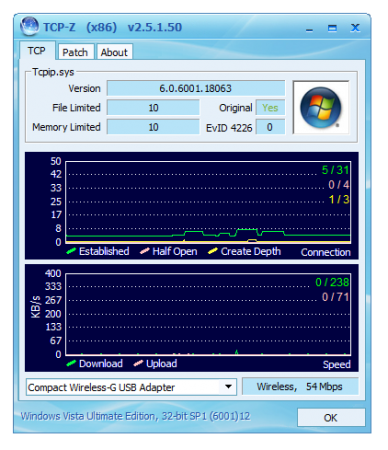Click the yellow Create Depth legend marker
The width and height of the screenshot is (388, 450).
coord(213,251)
